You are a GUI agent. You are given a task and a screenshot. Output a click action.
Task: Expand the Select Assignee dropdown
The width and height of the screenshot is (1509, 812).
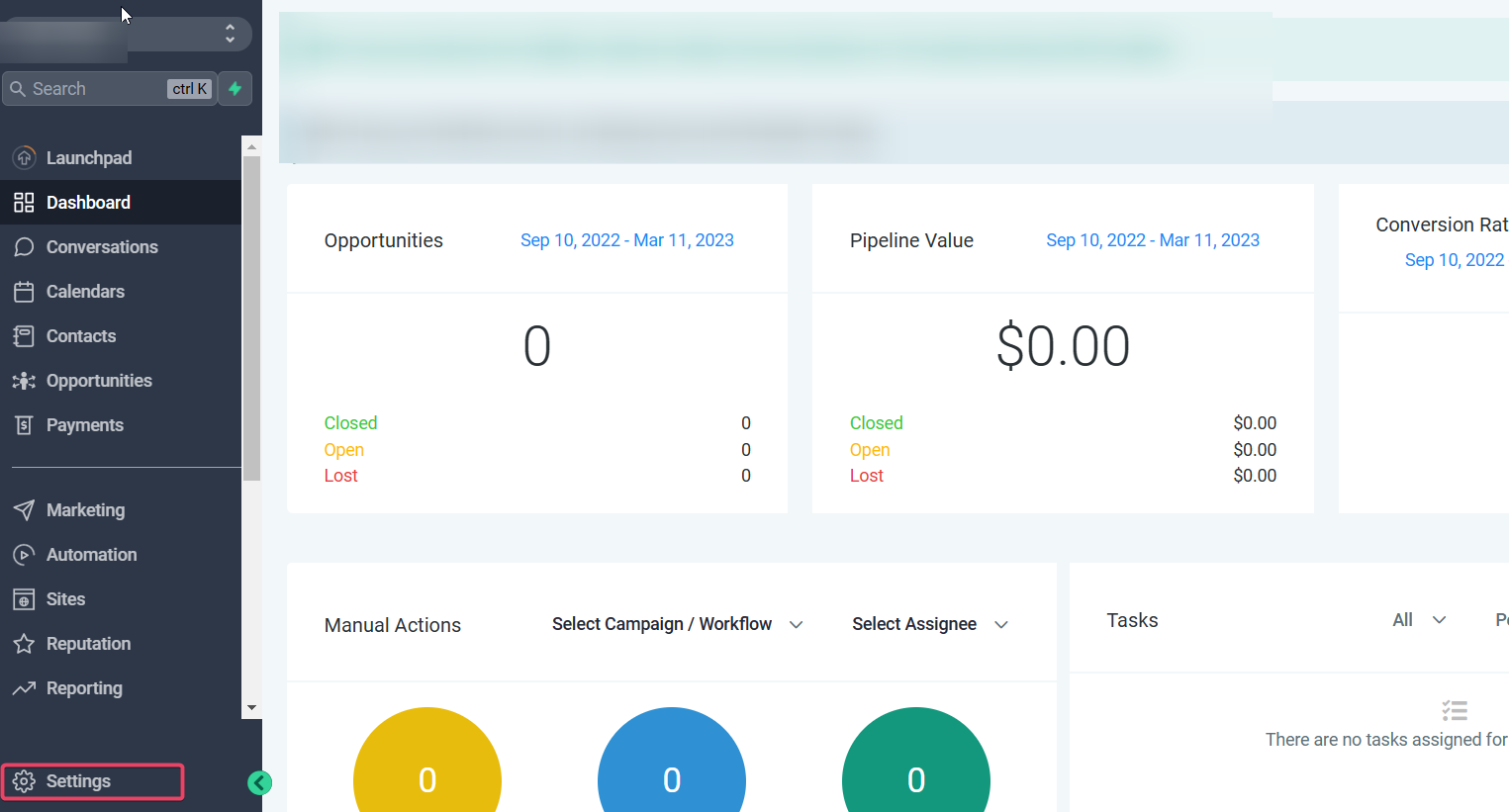click(930, 624)
